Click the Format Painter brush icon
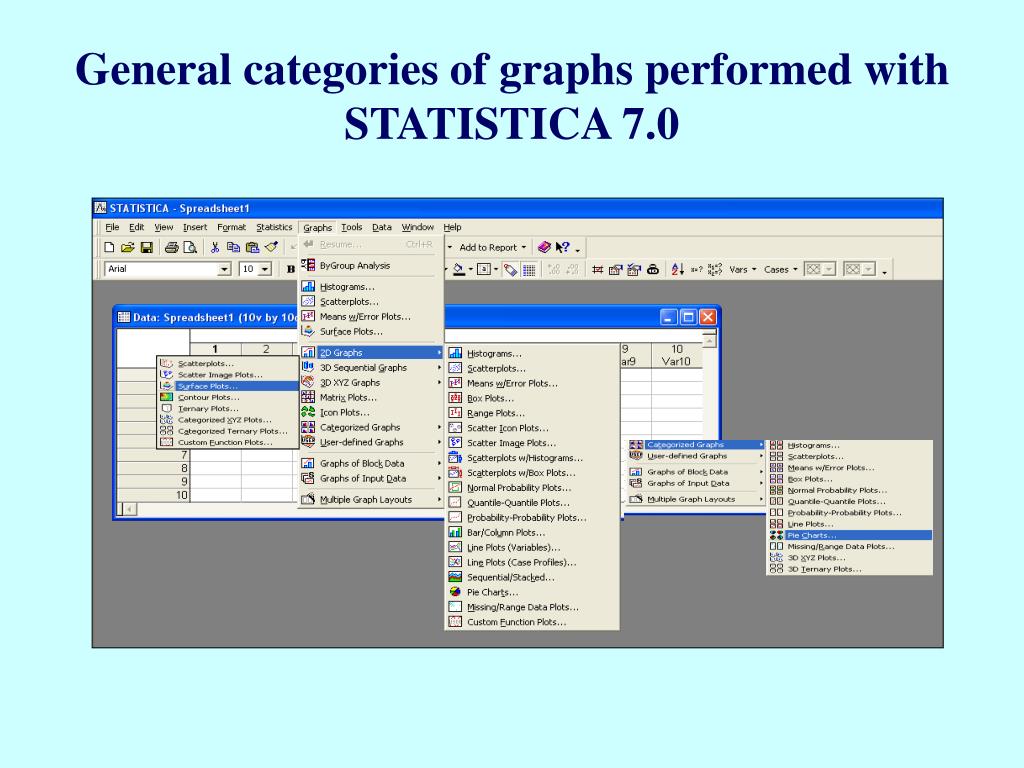 coord(271,248)
